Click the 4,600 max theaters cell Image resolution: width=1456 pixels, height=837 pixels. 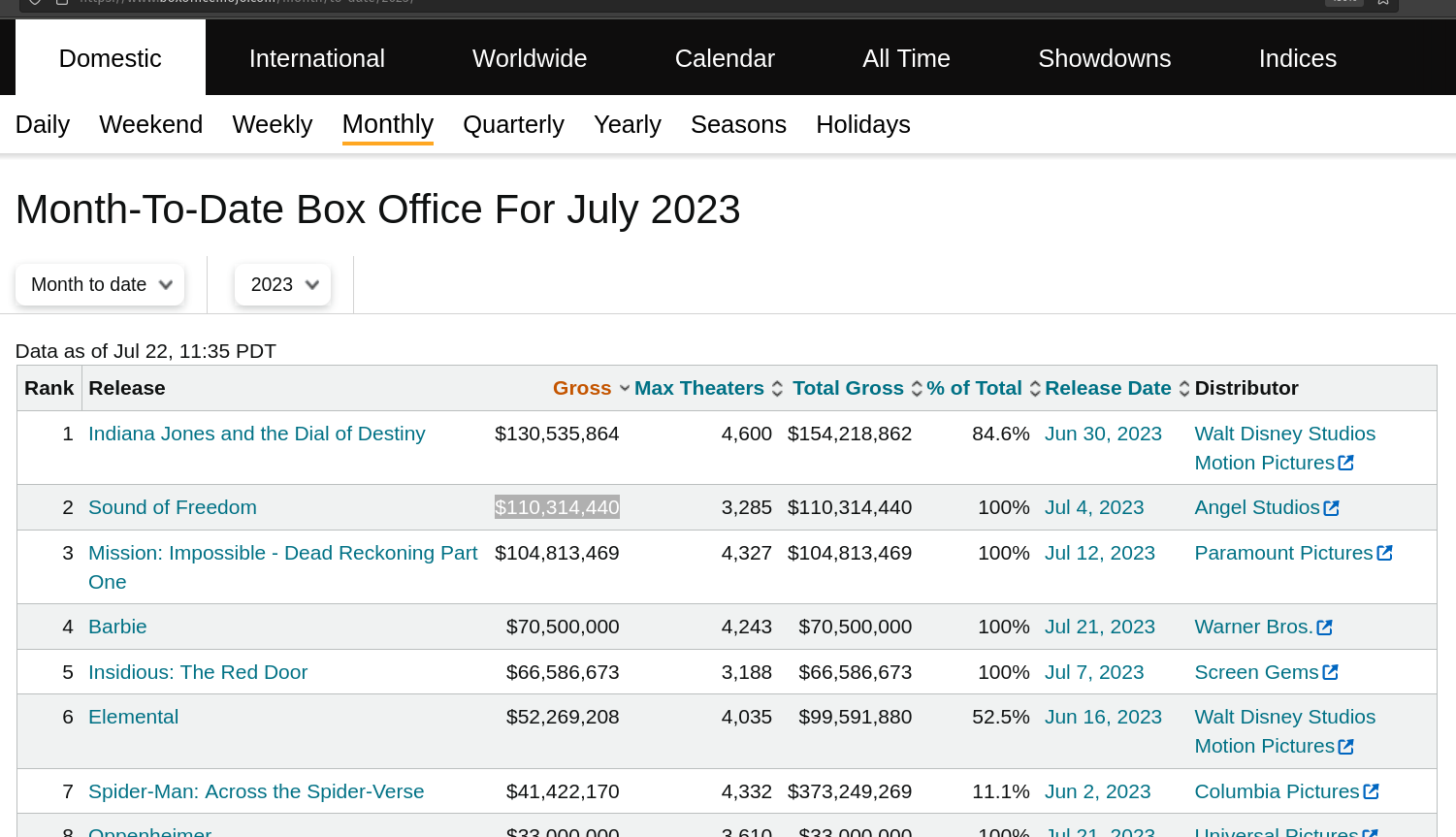point(747,434)
